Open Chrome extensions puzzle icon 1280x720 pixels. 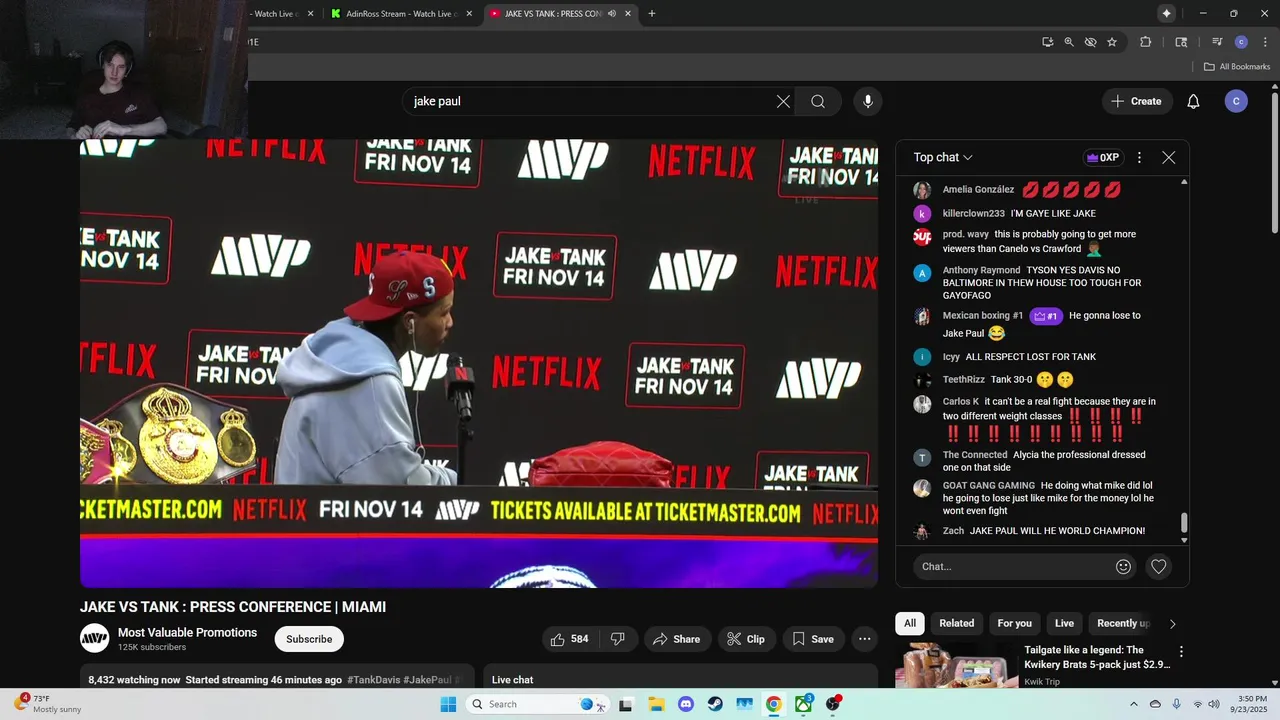tap(1146, 42)
